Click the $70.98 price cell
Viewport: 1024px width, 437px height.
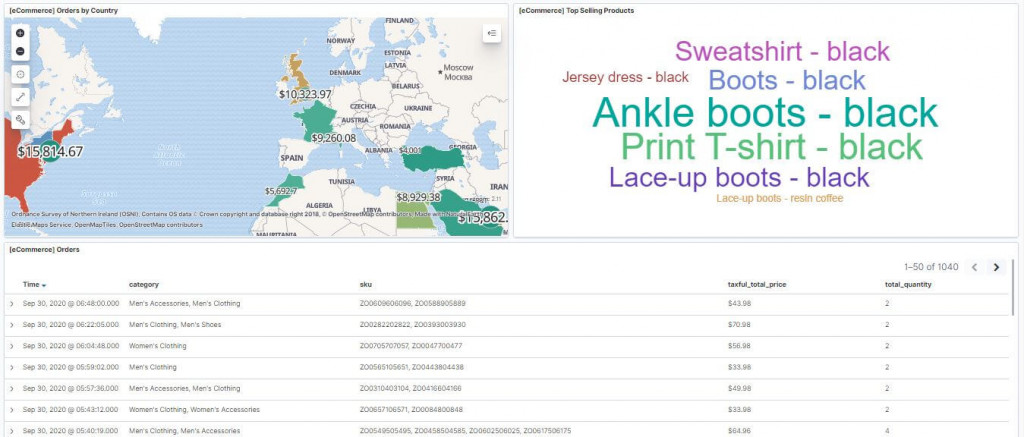pyautogui.click(x=739, y=325)
